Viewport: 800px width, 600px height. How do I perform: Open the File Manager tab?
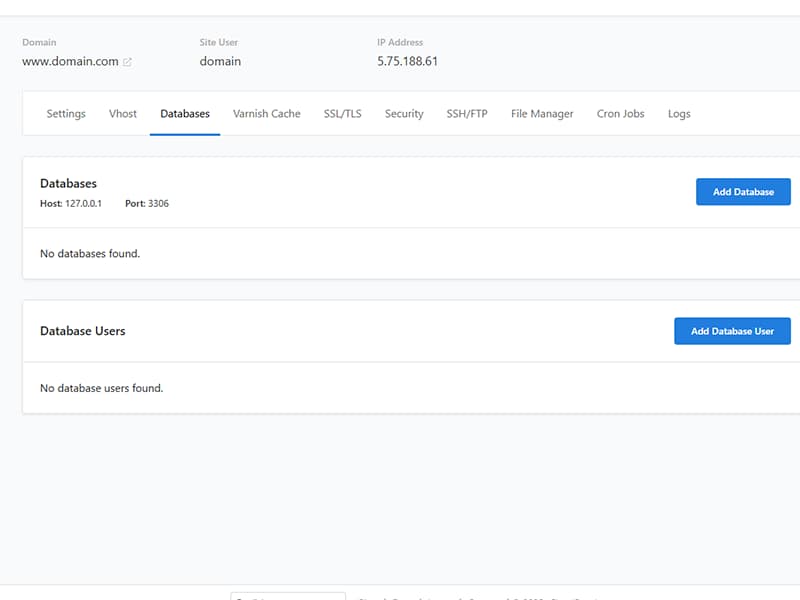pos(542,114)
